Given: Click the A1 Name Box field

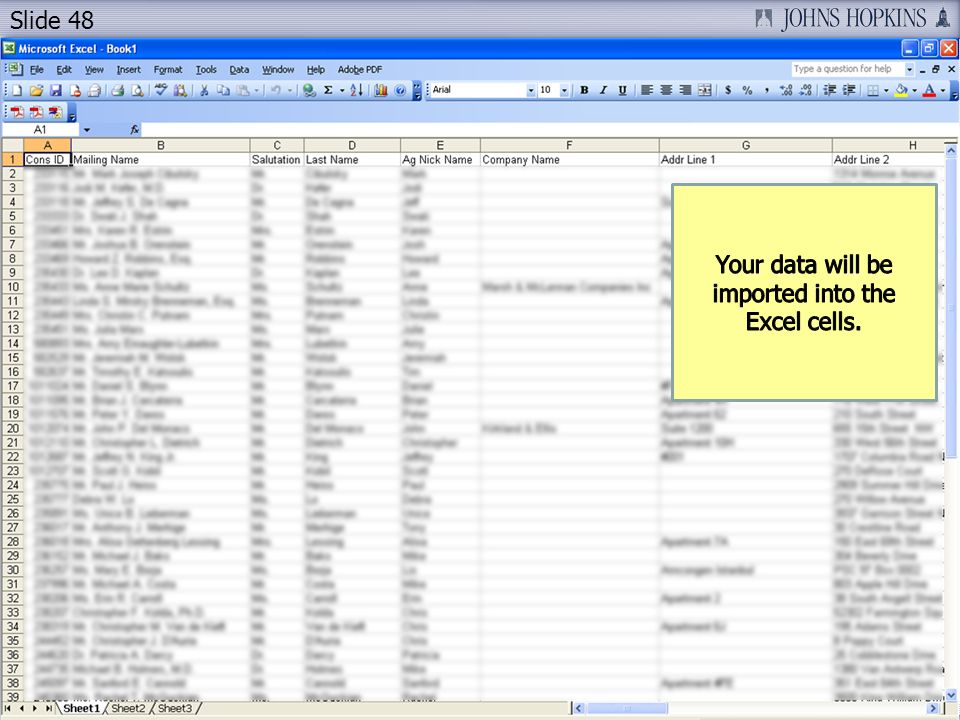Looking at the screenshot, I should pos(40,130).
